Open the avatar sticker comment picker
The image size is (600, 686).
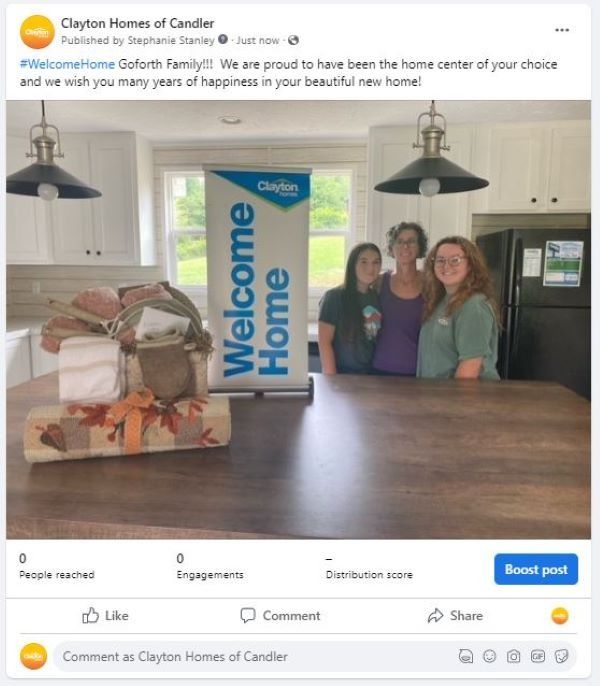click(466, 656)
